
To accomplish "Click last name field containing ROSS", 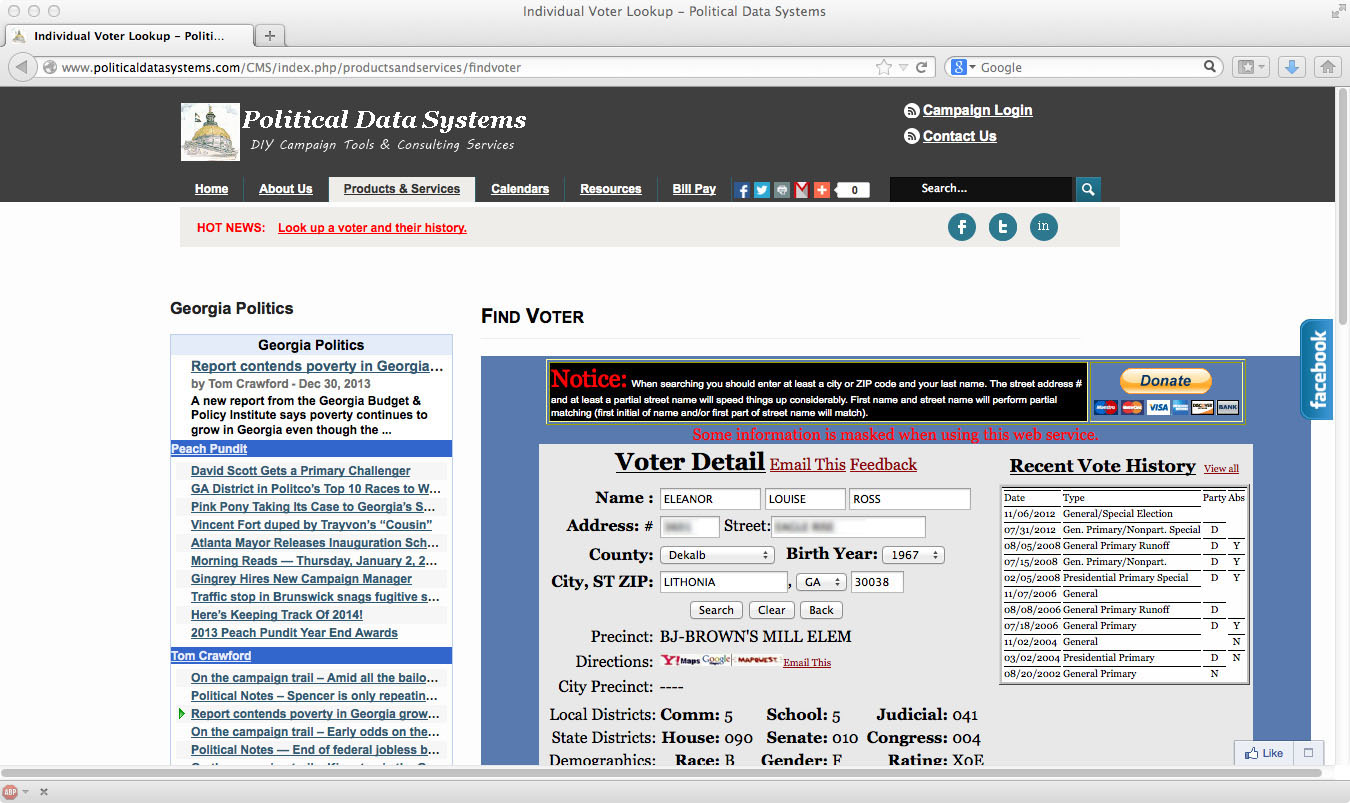I will click(910, 499).
